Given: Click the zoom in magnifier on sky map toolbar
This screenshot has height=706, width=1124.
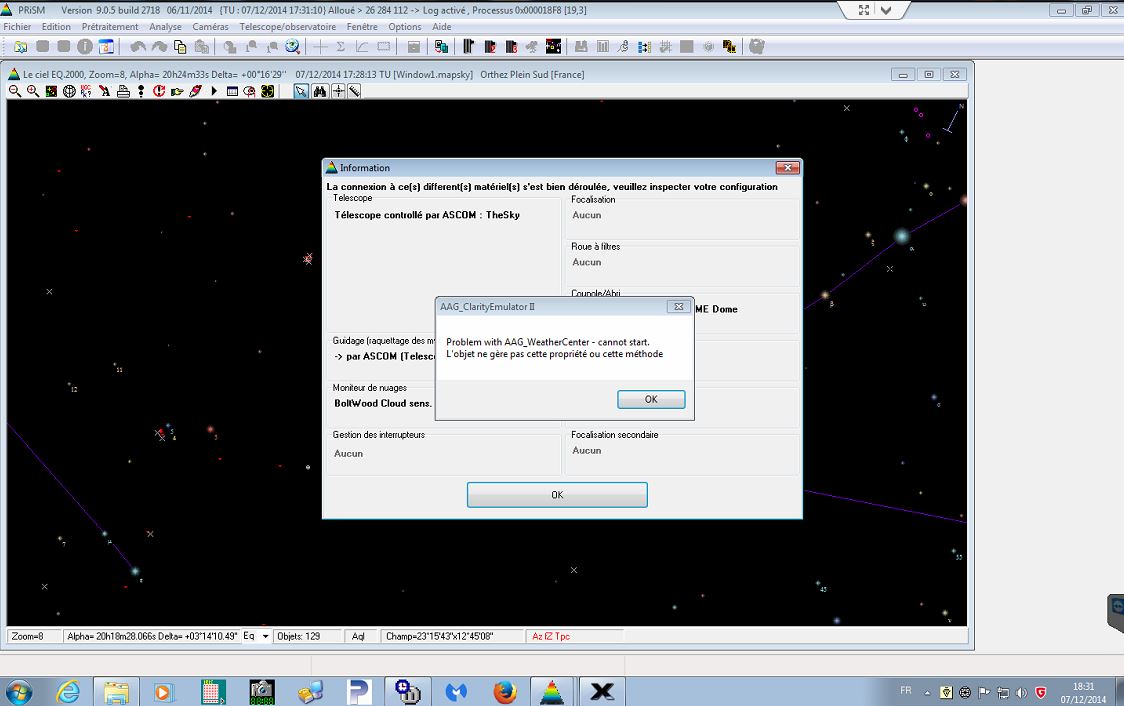Looking at the screenshot, I should pos(33,91).
